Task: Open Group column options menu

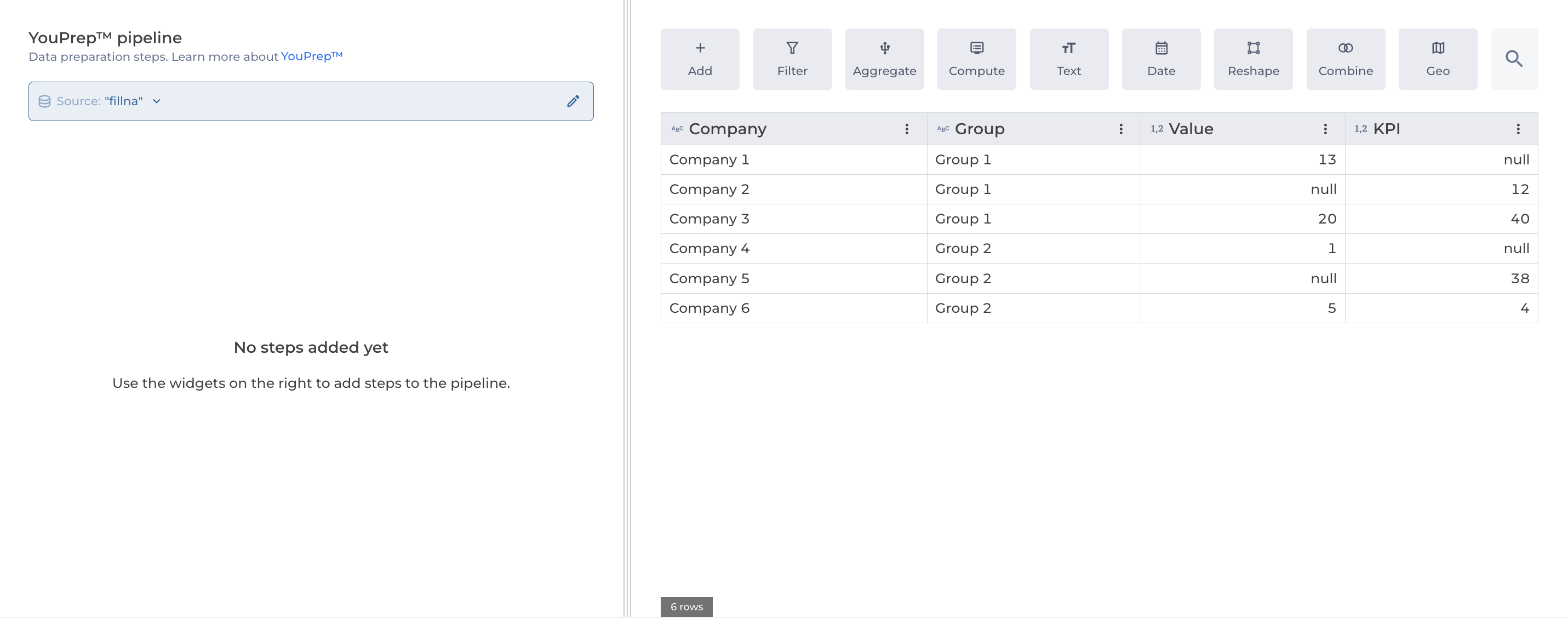Action: [x=1120, y=129]
